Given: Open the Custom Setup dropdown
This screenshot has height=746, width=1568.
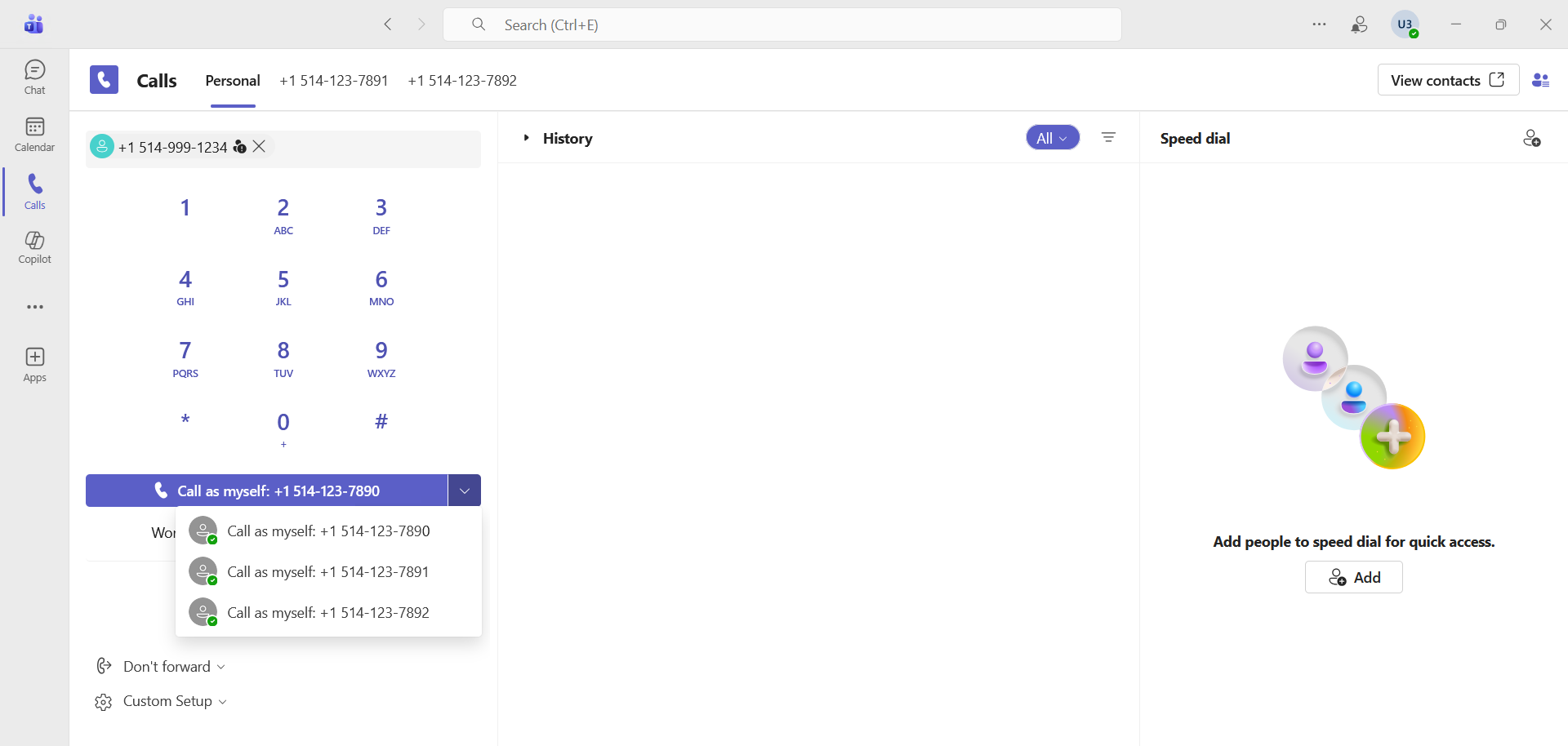Looking at the screenshot, I should pyautogui.click(x=175, y=701).
